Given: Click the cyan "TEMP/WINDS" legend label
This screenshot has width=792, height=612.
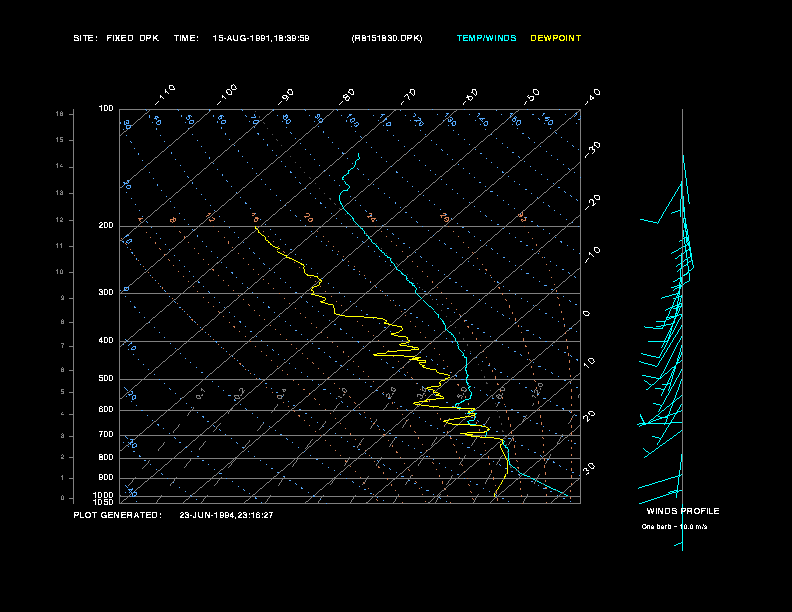Looking at the screenshot, I should coord(486,38).
